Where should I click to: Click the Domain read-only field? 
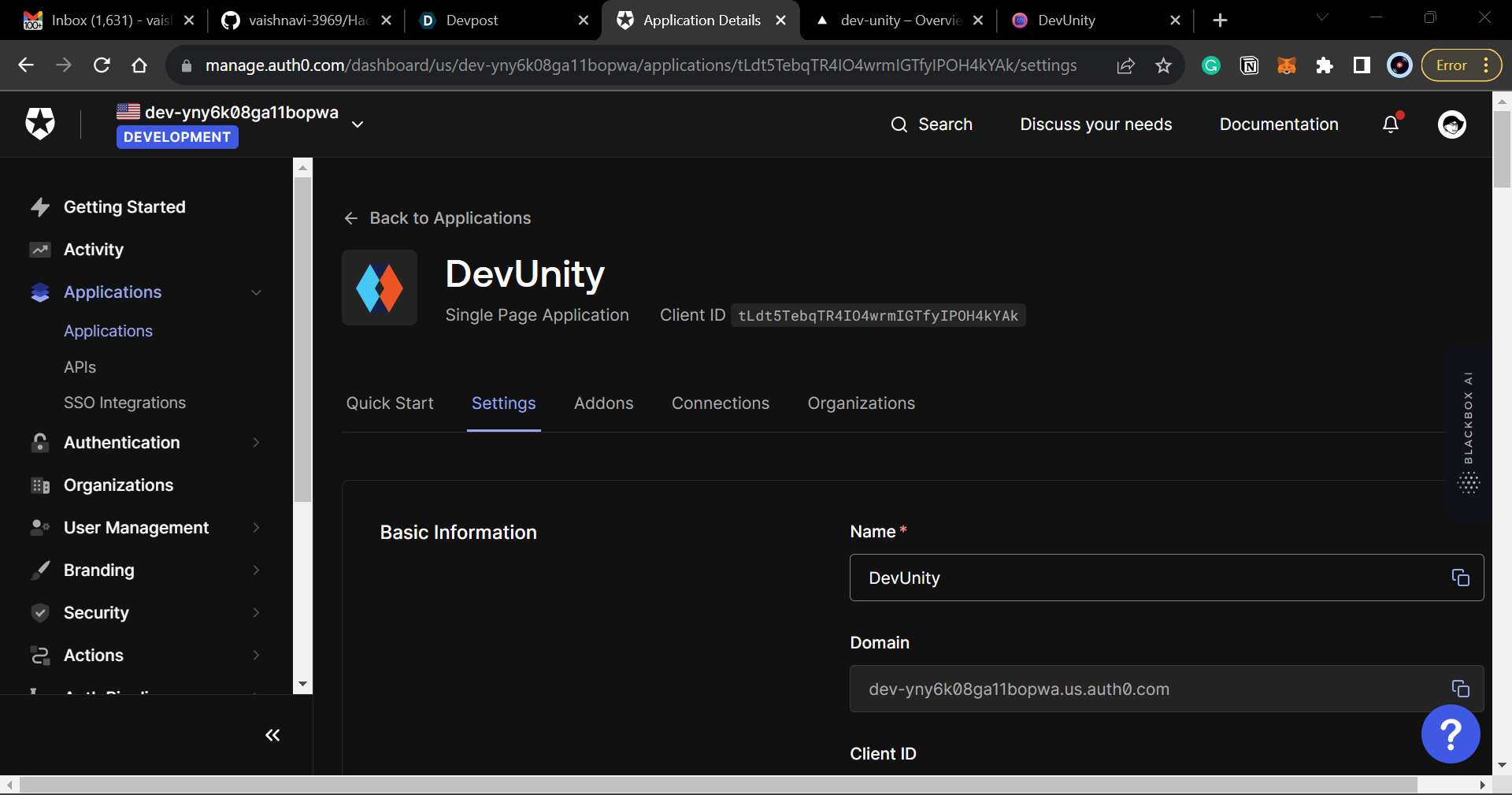click(x=1166, y=689)
